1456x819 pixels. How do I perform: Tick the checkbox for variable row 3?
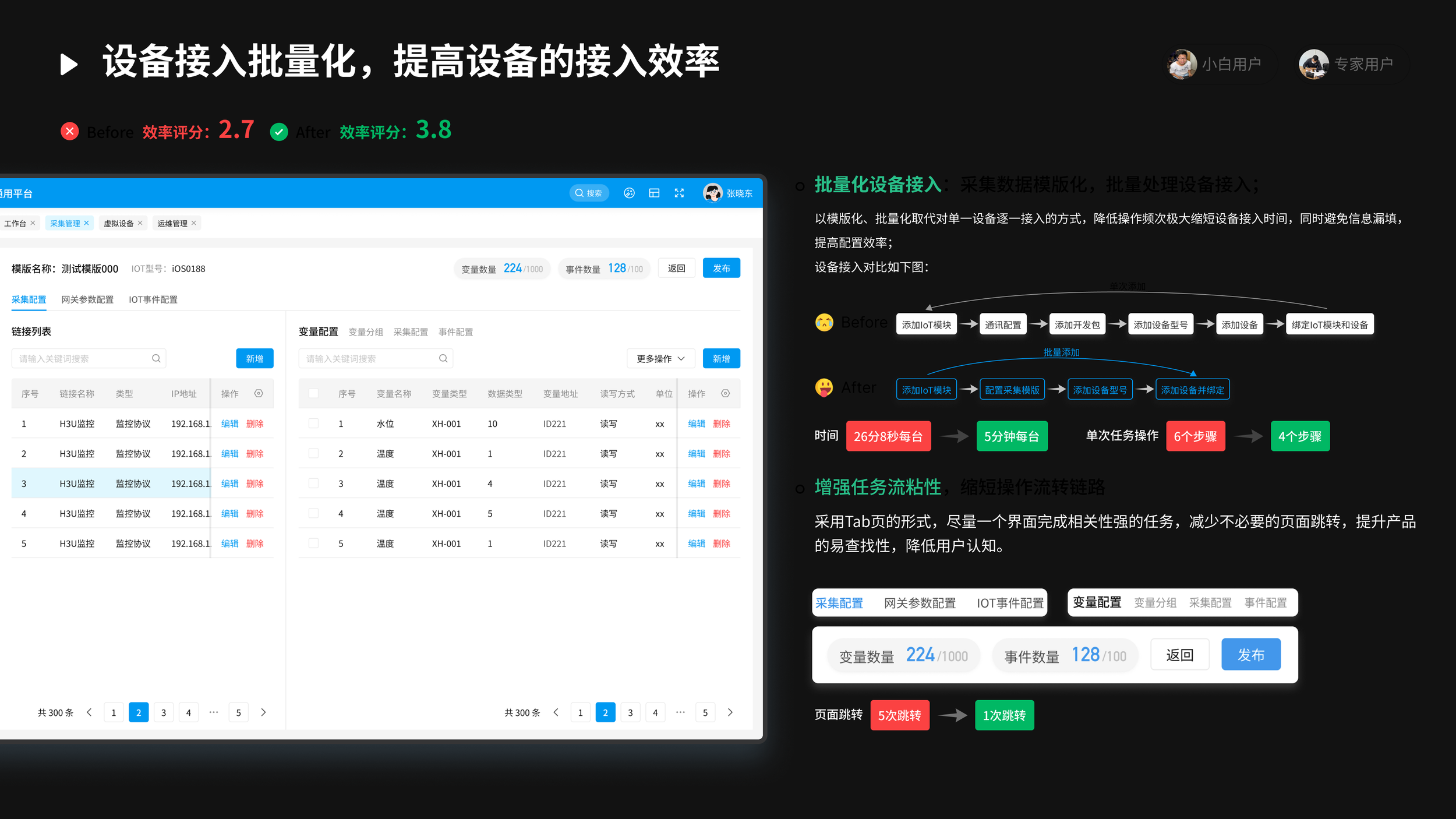point(313,483)
